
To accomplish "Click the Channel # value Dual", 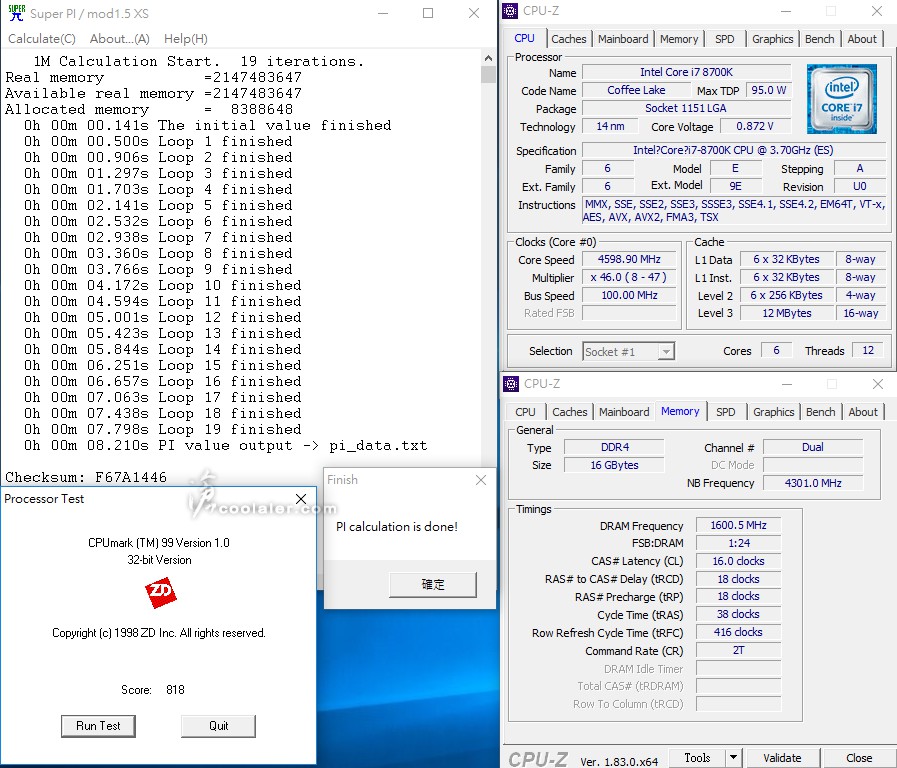I will tap(813, 447).
